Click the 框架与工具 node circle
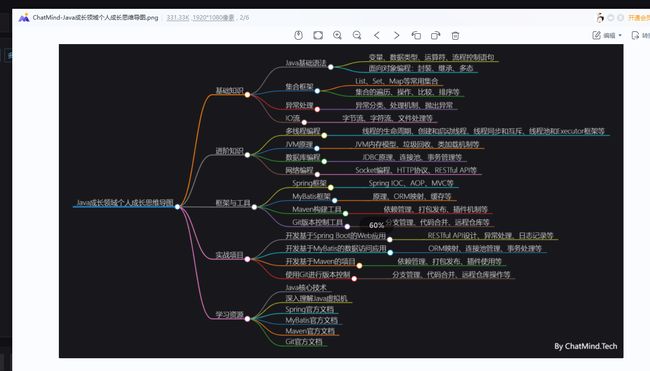Viewport: 650px width, 371px height. tap(254, 207)
